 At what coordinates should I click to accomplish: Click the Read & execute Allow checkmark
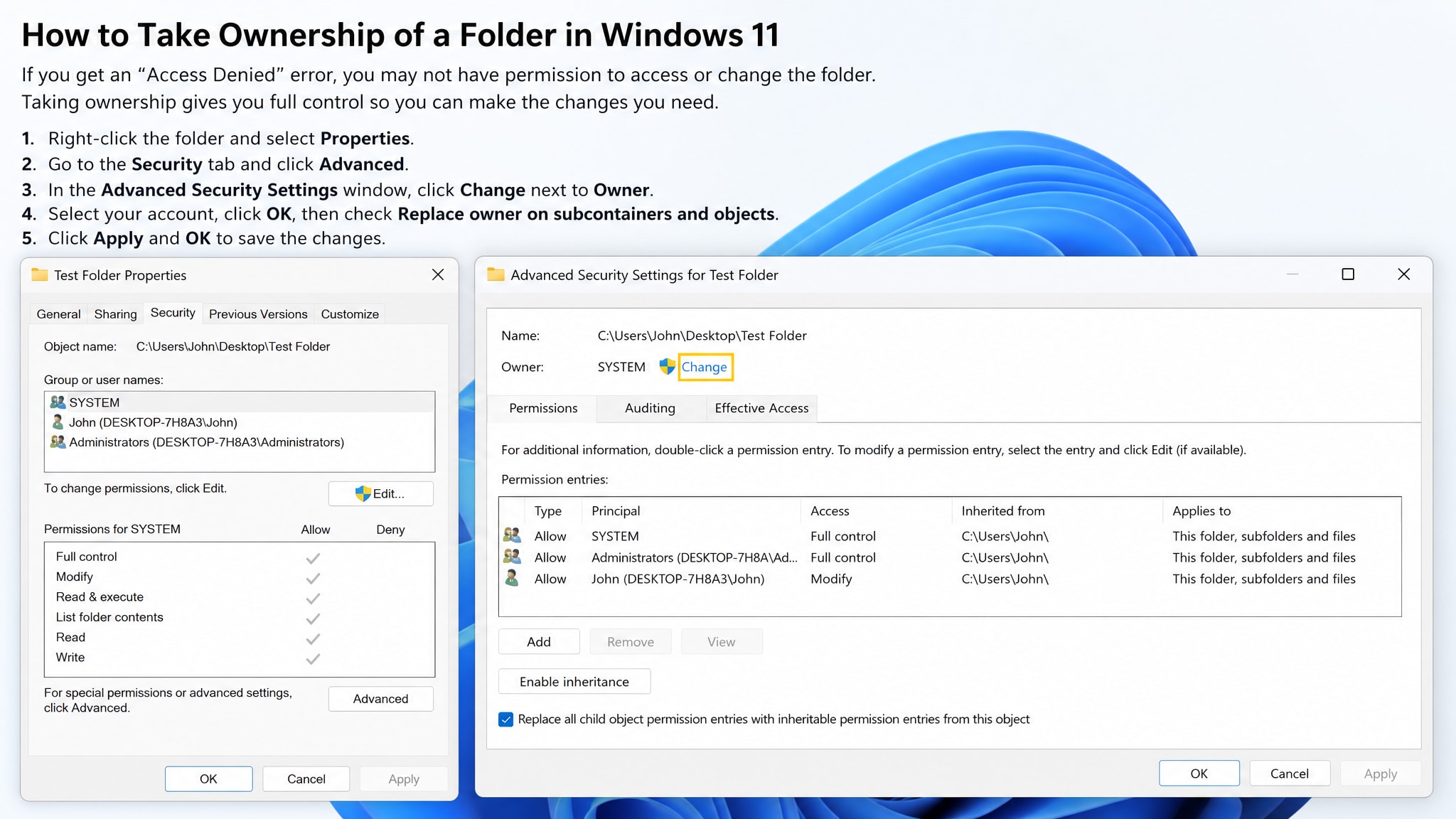(x=313, y=598)
